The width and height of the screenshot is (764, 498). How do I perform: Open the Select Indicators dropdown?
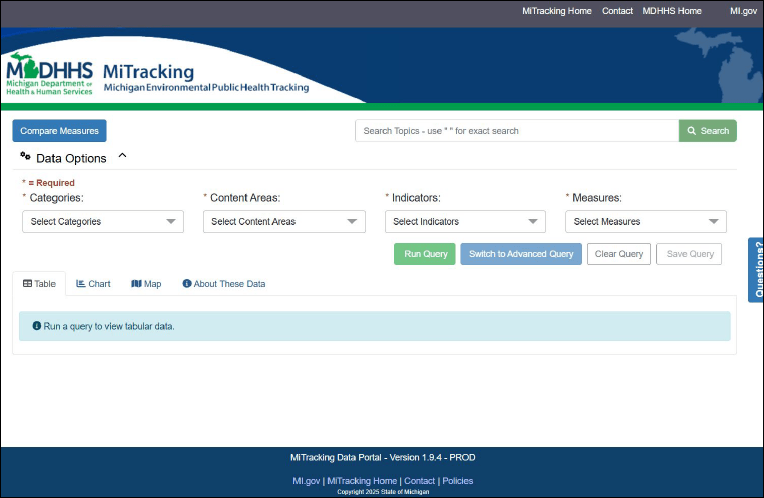pos(465,221)
